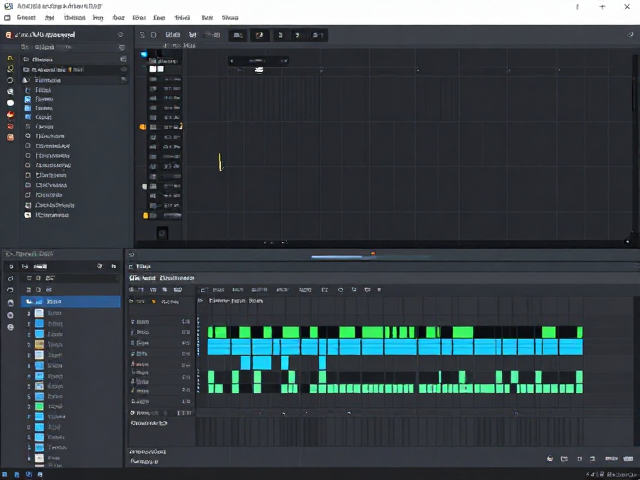Screen dimensions: 640x480
Task: Click the orange thumbnail item in the lower list
Action: 39,344
